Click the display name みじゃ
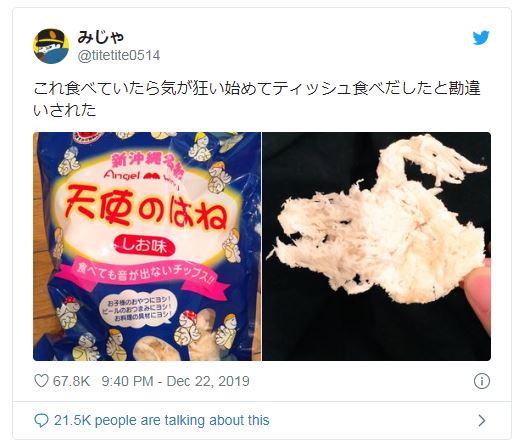The width and height of the screenshot is (521, 445). coord(101,37)
